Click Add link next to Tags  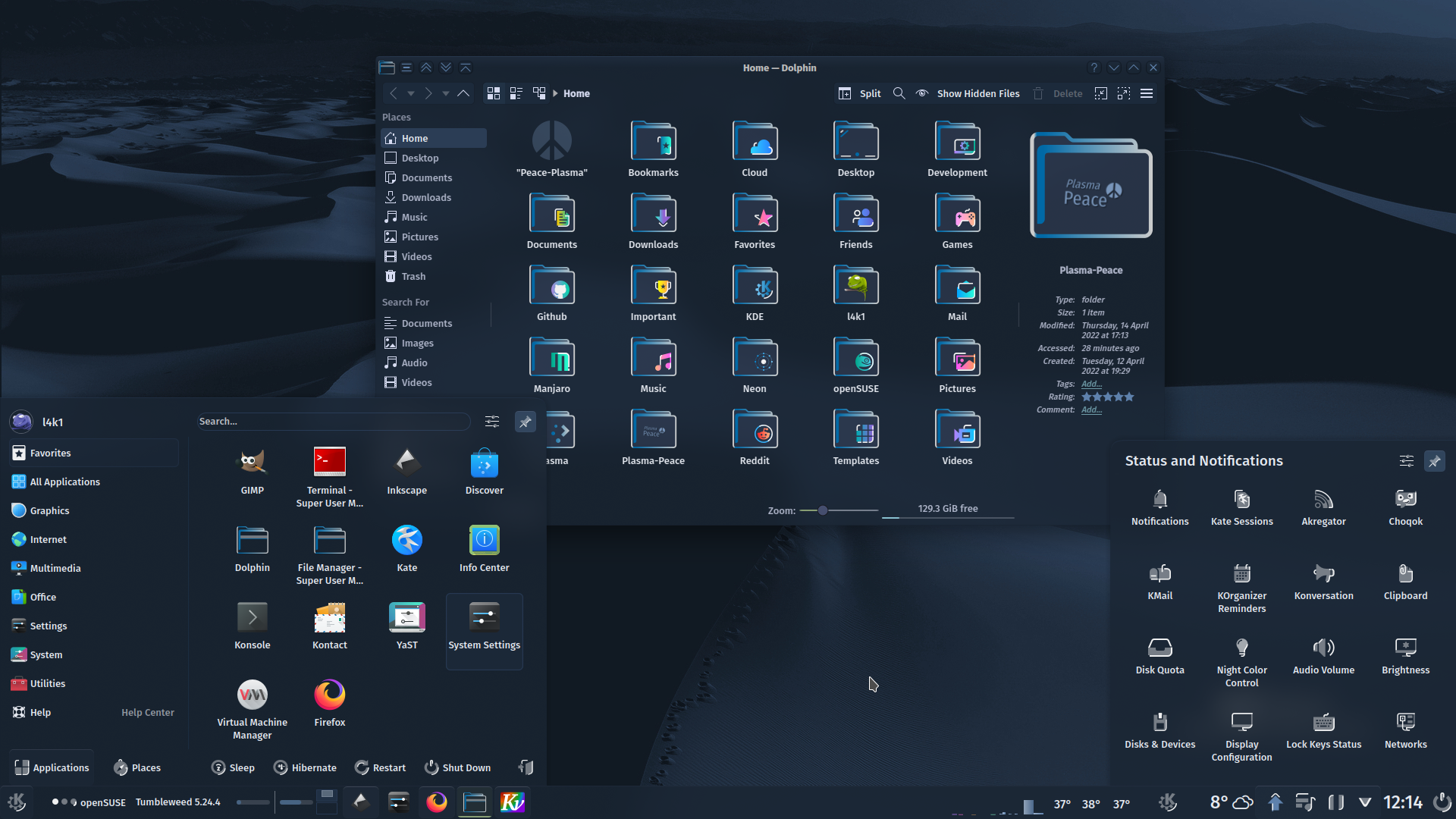point(1091,384)
